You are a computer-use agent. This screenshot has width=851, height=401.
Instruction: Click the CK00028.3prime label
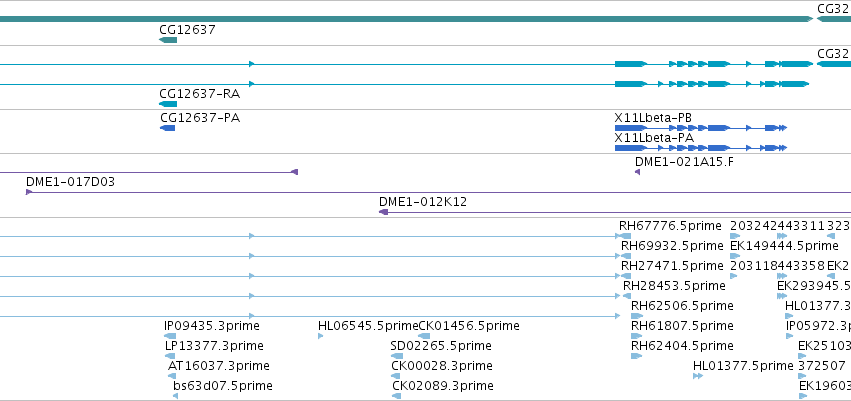442,366
